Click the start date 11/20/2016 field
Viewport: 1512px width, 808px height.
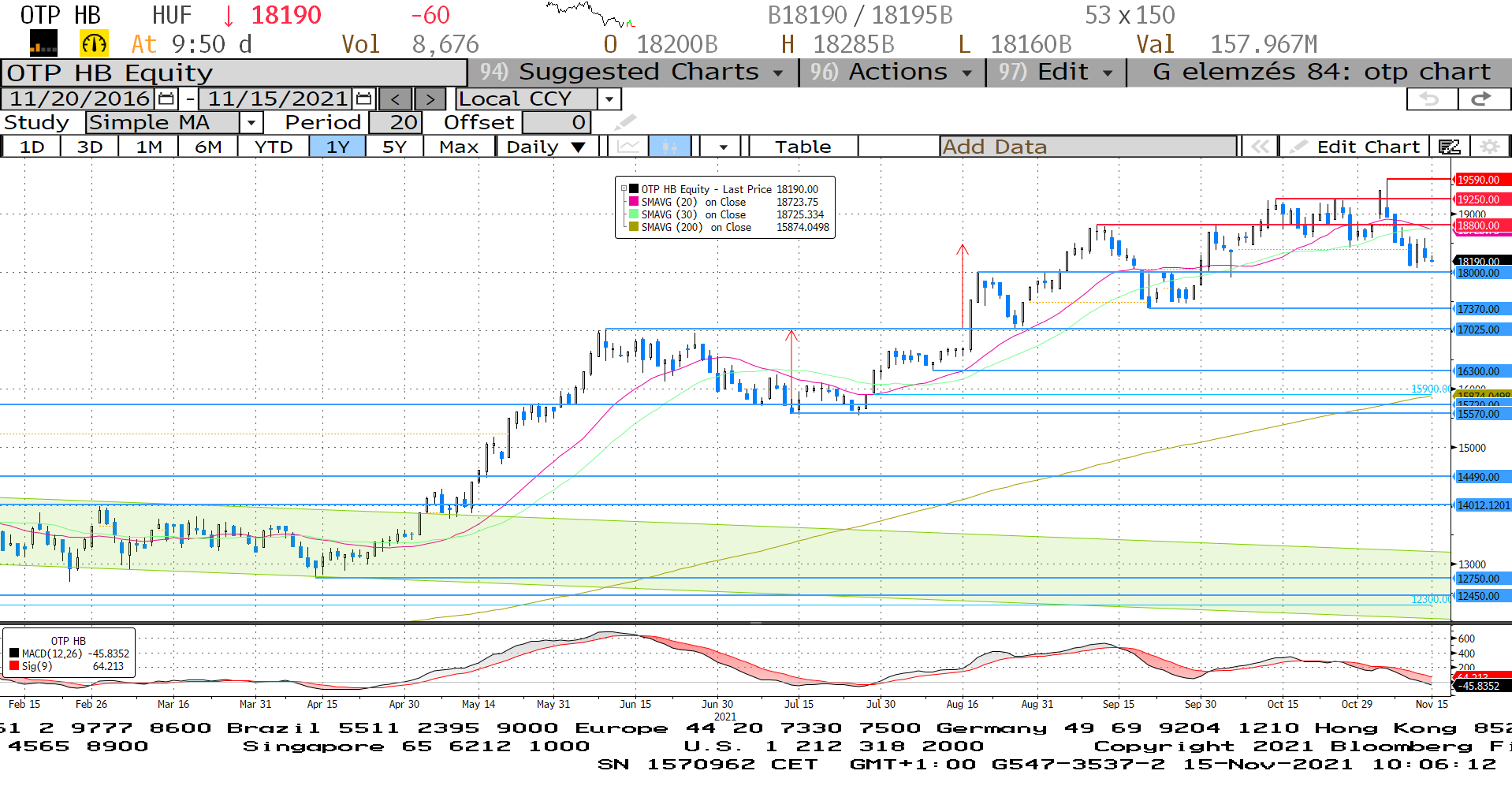pos(79,99)
